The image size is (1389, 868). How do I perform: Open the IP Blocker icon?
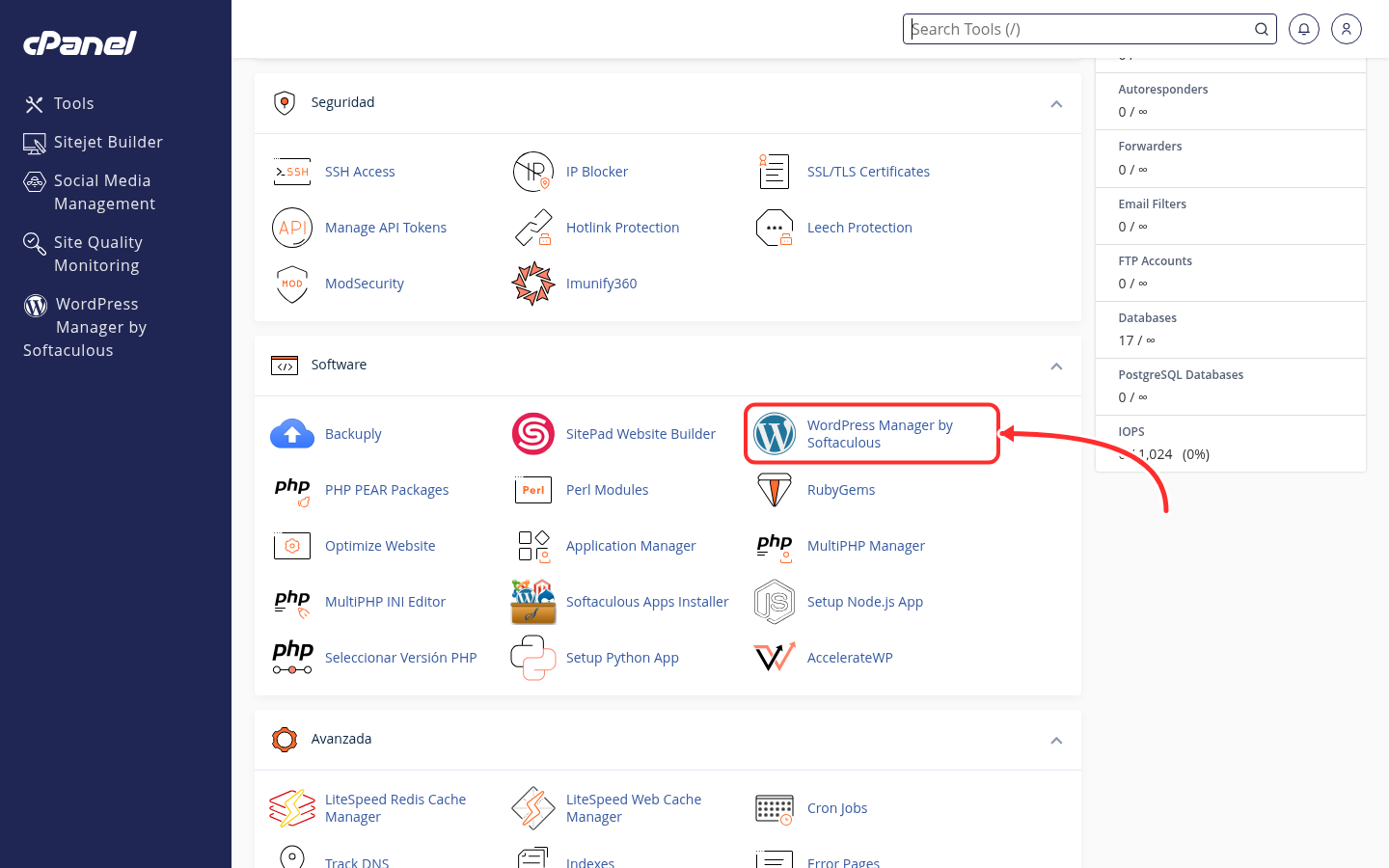pos(533,172)
